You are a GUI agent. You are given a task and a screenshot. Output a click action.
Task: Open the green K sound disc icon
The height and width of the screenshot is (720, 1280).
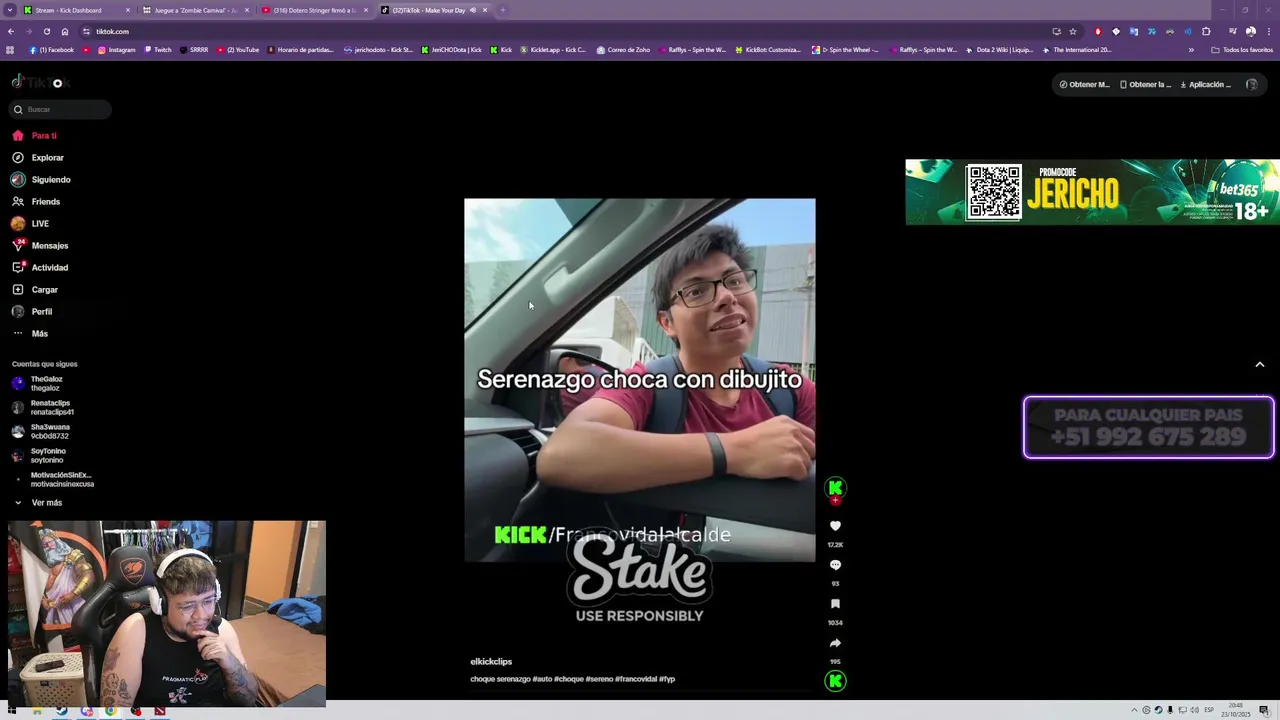tap(835, 681)
